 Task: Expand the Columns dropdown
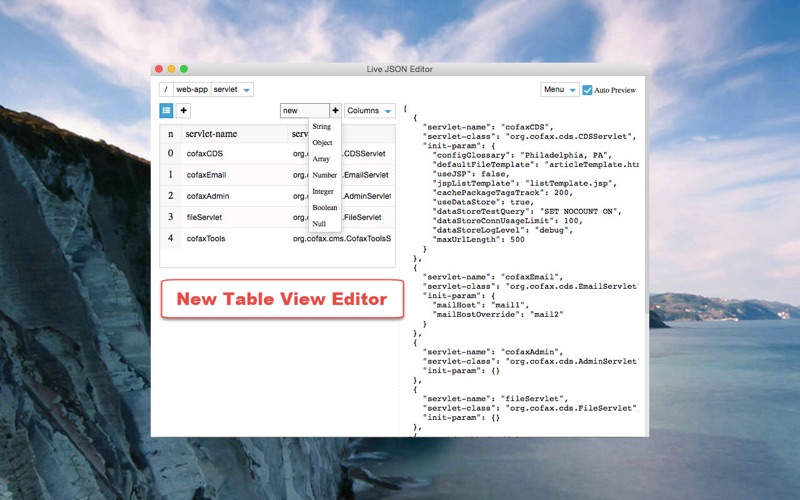369,110
